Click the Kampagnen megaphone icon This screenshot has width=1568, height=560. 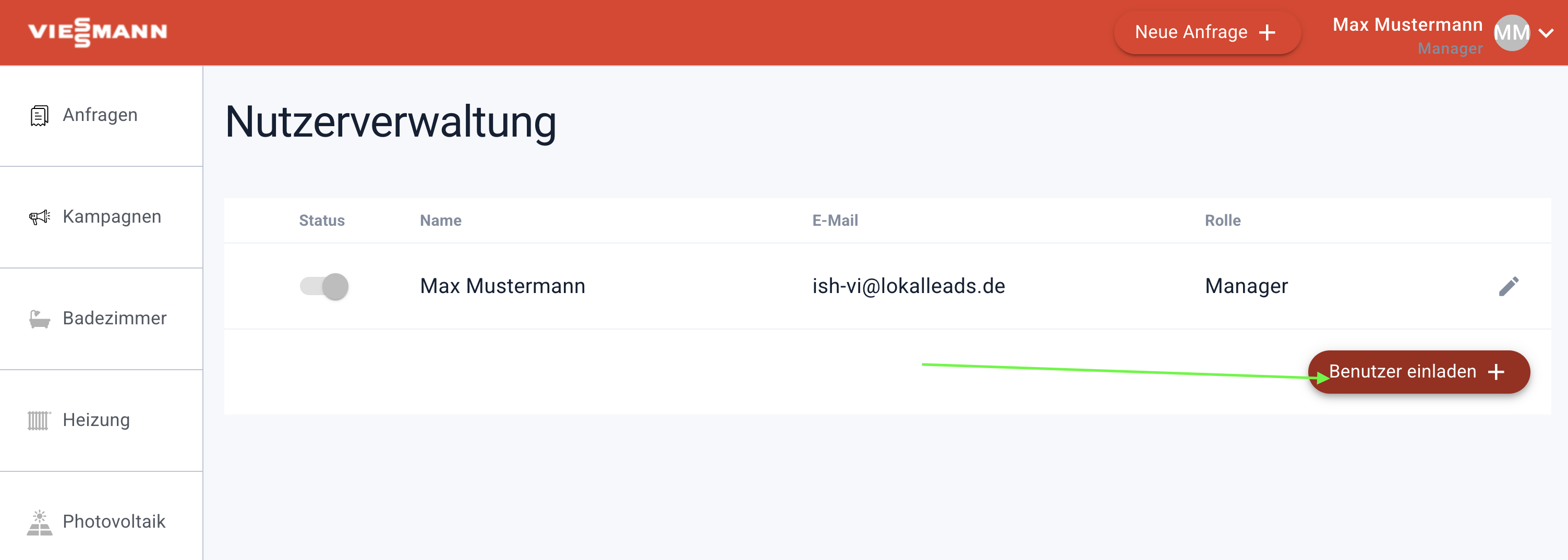[40, 217]
